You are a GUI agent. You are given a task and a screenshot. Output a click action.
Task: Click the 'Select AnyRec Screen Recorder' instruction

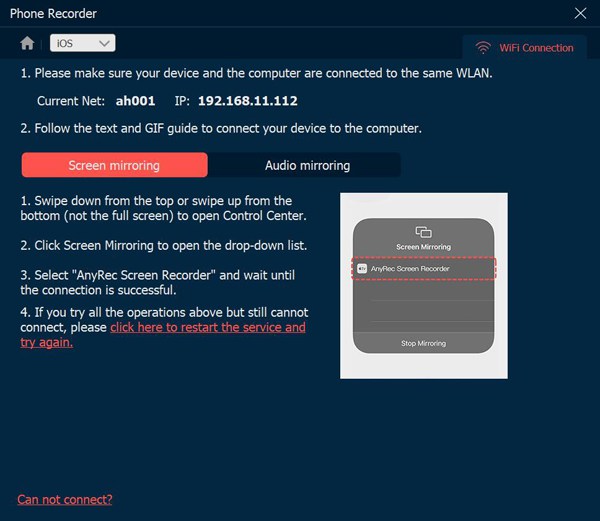pyautogui.click(x=158, y=282)
